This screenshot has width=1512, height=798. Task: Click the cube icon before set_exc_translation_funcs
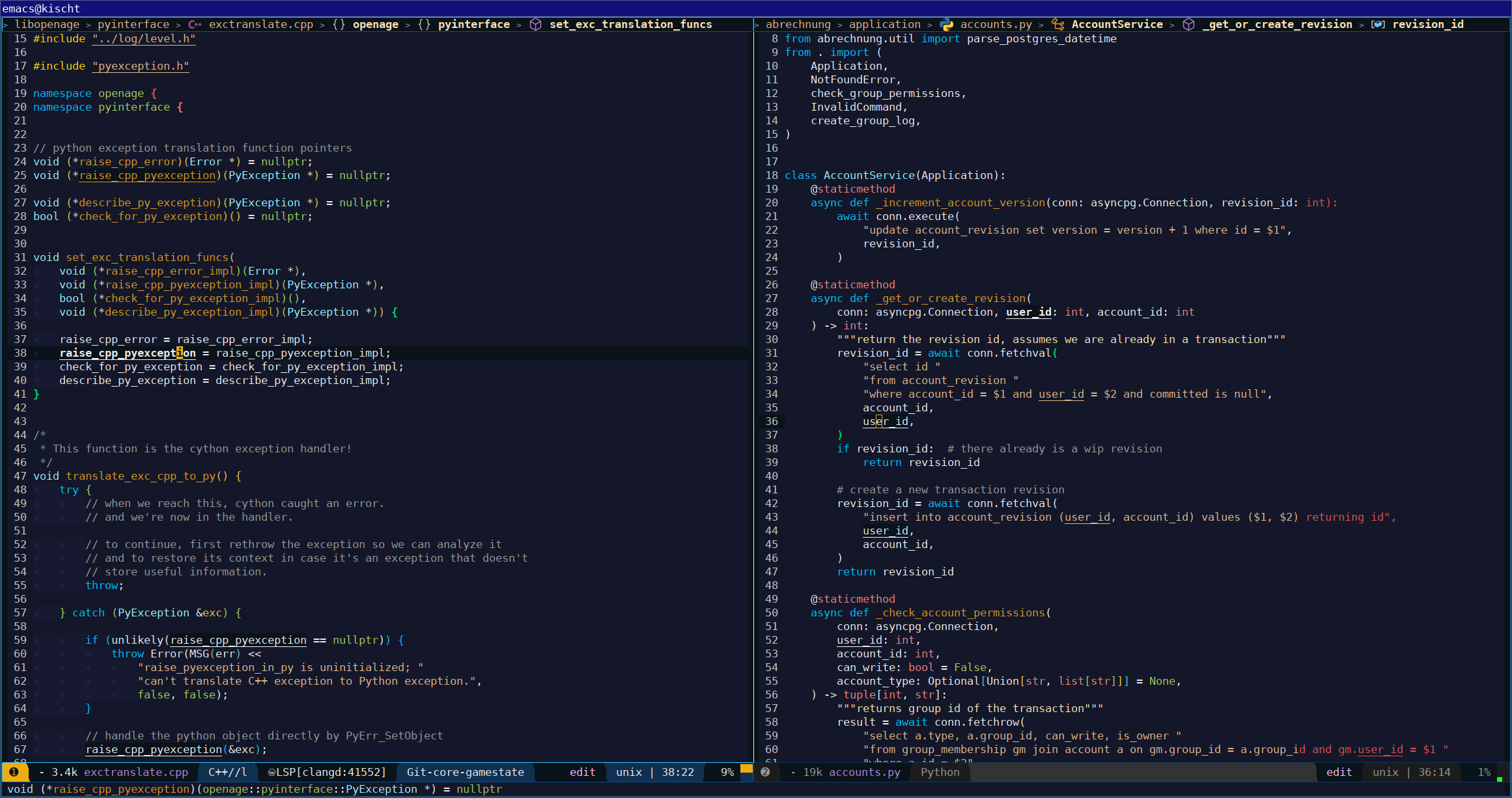(x=535, y=25)
